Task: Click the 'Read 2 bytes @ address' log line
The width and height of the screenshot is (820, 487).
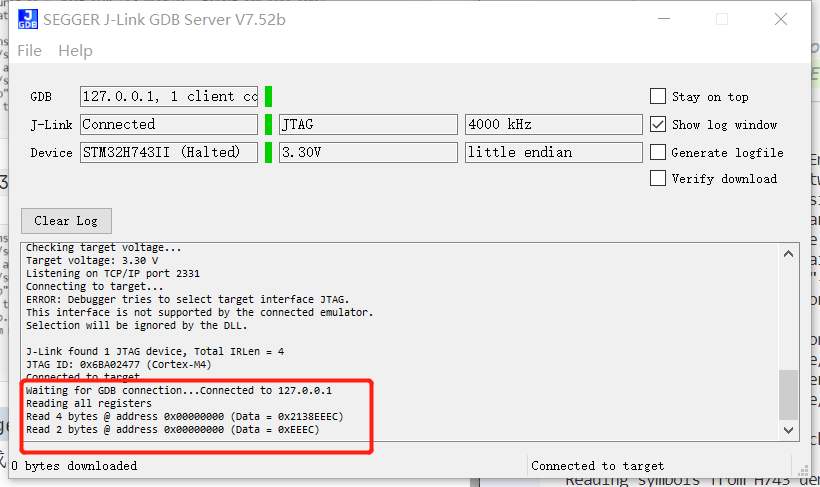Action: 173,429
